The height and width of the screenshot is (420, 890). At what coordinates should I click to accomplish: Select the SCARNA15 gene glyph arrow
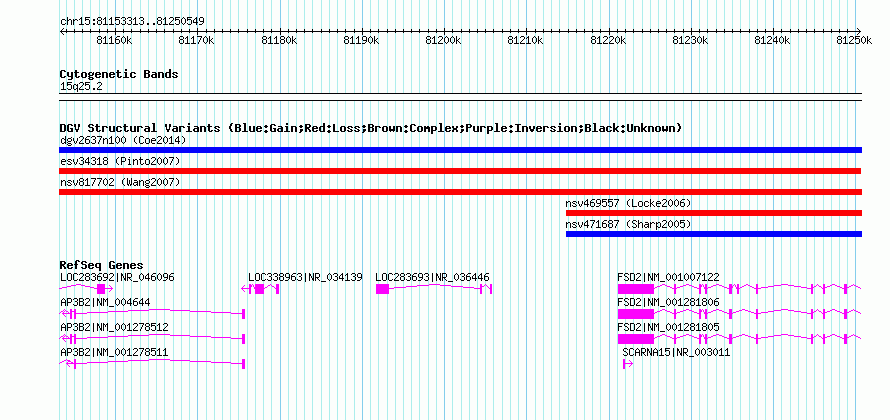pyautogui.click(x=627, y=364)
